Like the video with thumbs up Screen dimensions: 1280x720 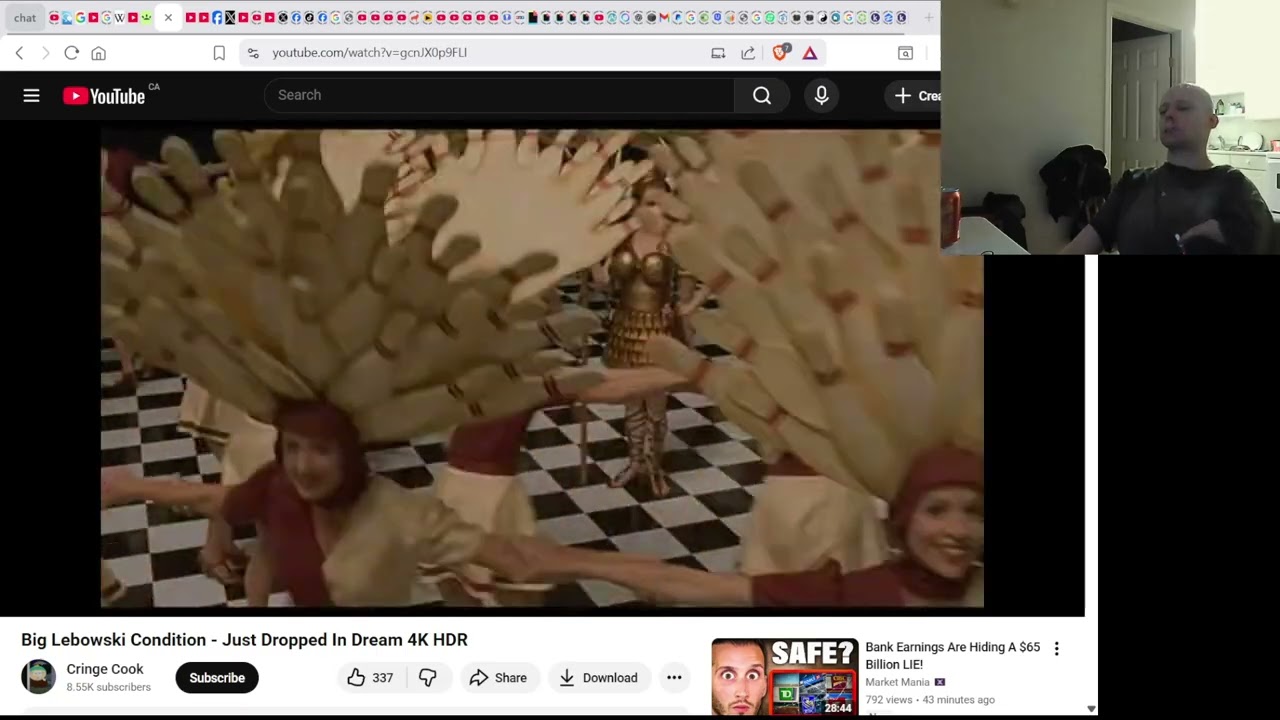[369, 678]
